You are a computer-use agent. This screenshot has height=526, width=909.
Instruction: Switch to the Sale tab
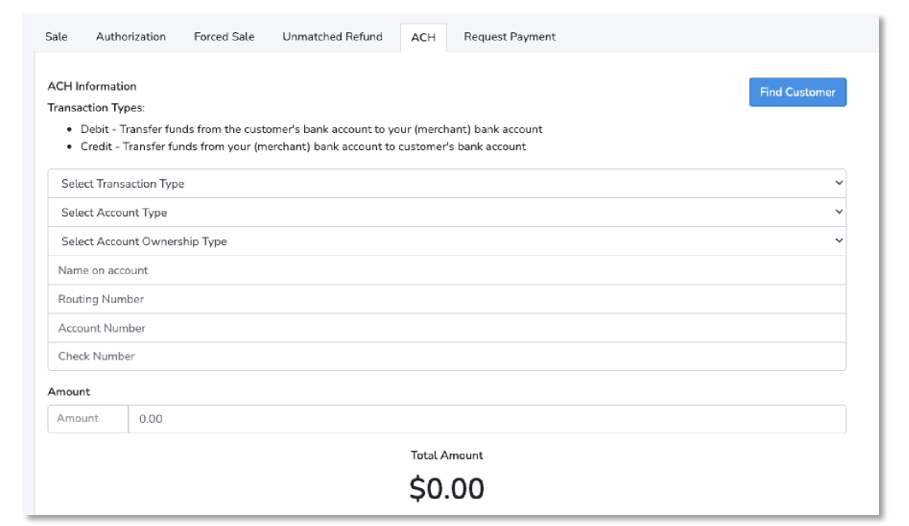[56, 37]
